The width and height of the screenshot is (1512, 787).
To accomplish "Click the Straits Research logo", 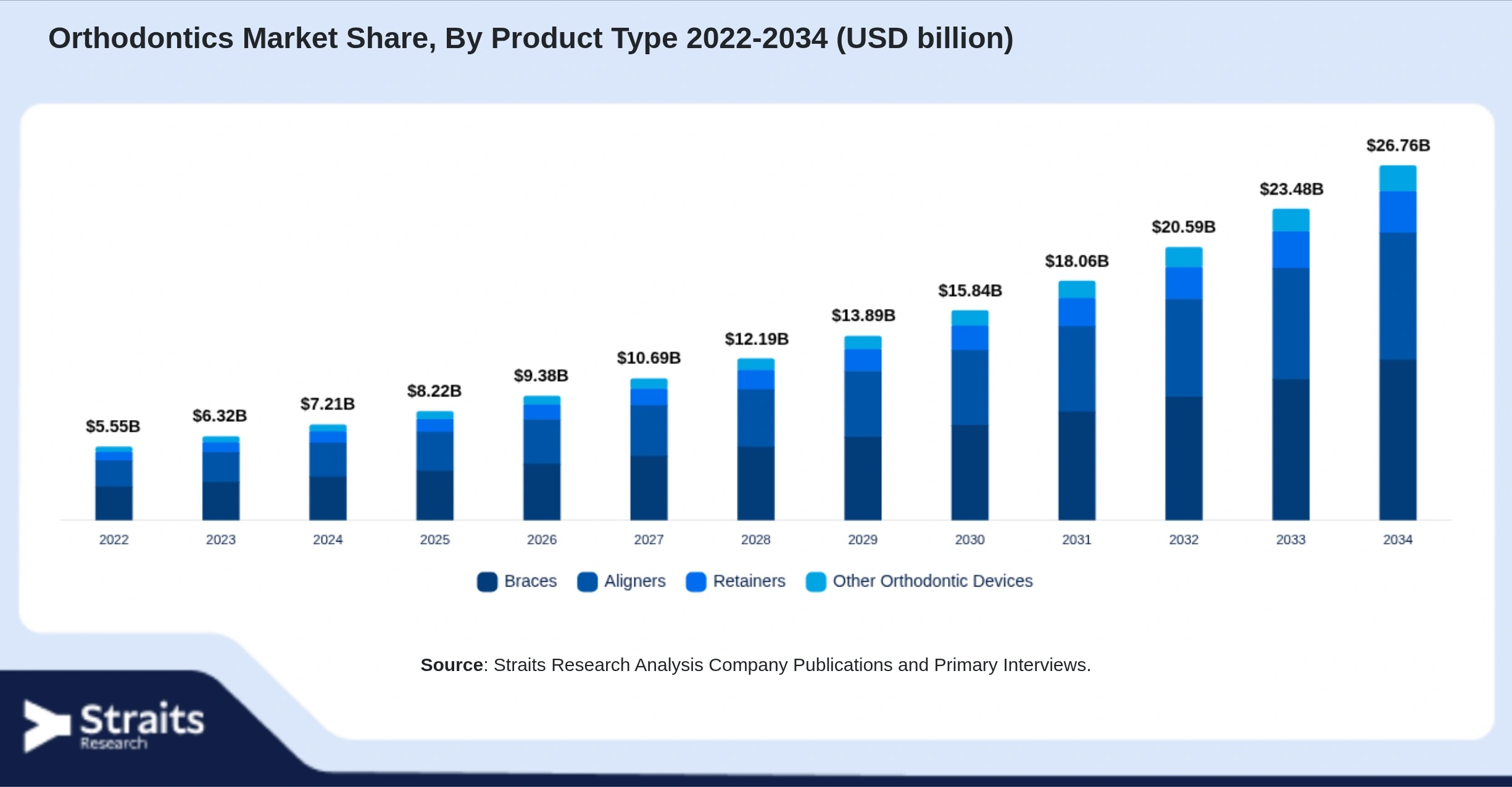I will pyautogui.click(x=114, y=726).
